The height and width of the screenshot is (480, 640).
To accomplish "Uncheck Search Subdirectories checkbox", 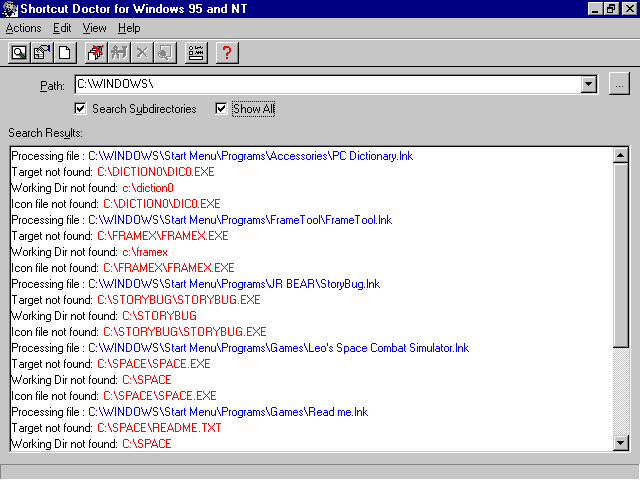I will coord(81,108).
